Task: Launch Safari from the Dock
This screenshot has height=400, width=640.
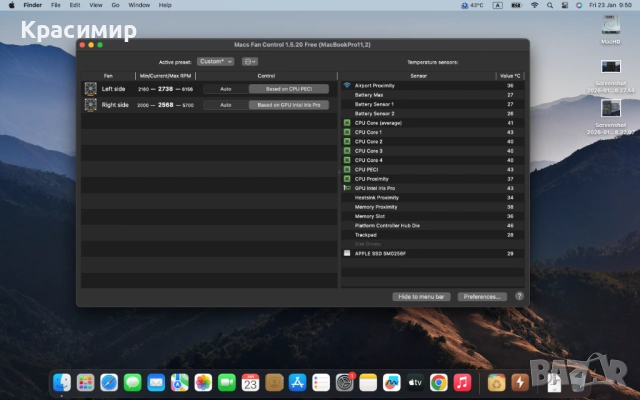Action: [109, 383]
